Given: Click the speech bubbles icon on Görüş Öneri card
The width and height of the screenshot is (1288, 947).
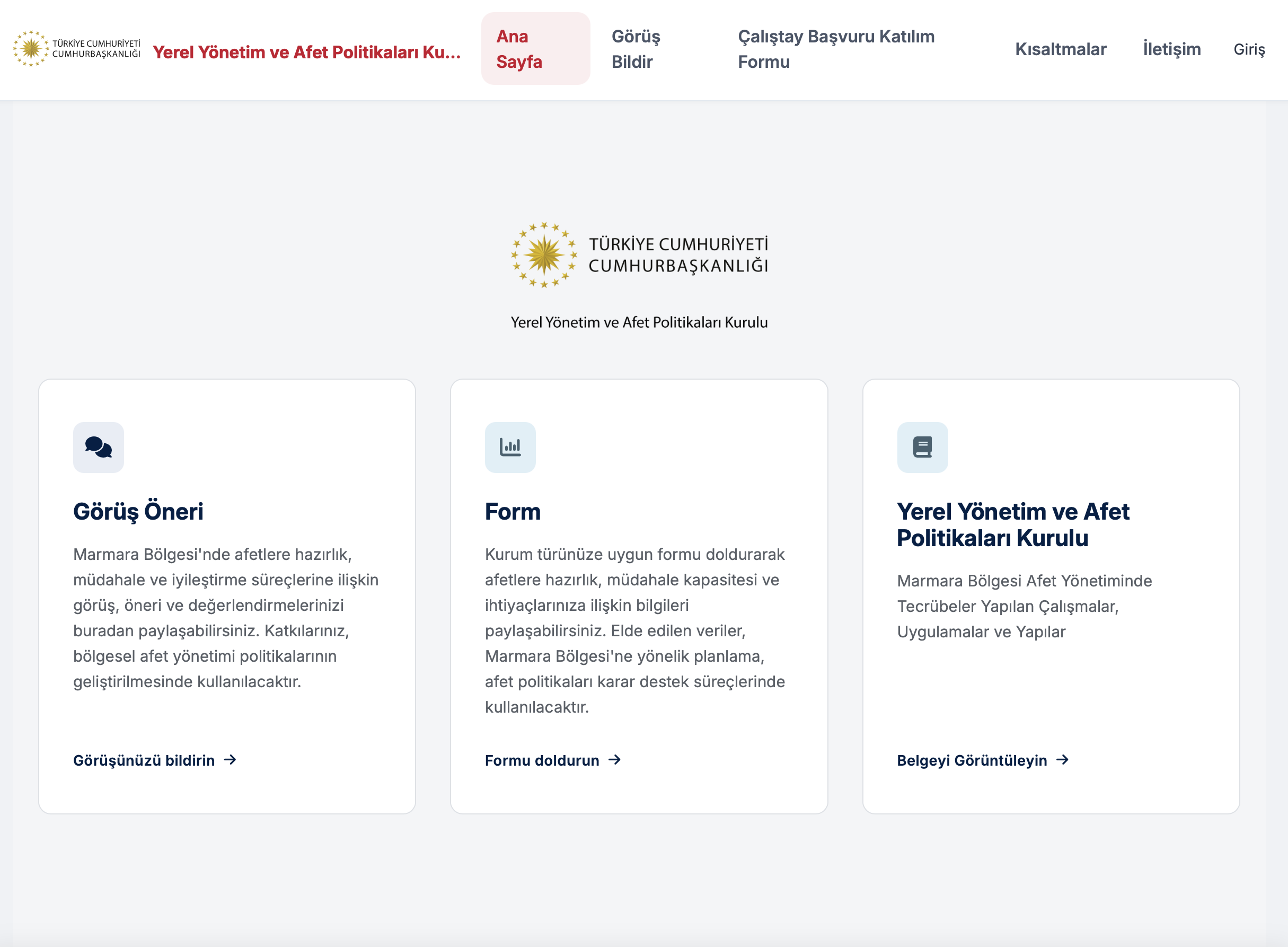Looking at the screenshot, I should pos(99,447).
